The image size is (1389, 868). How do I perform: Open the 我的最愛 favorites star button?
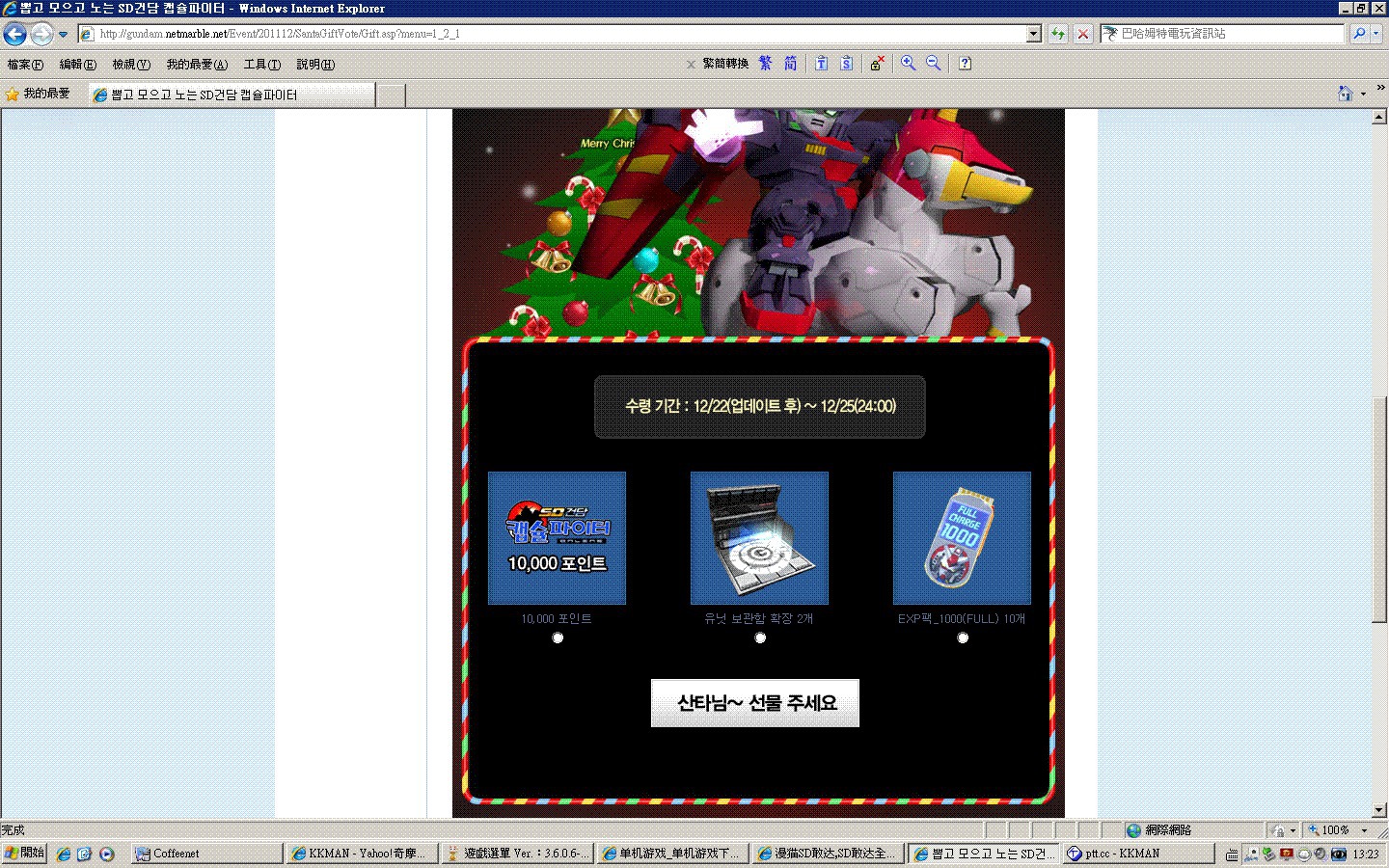(38, 94)
